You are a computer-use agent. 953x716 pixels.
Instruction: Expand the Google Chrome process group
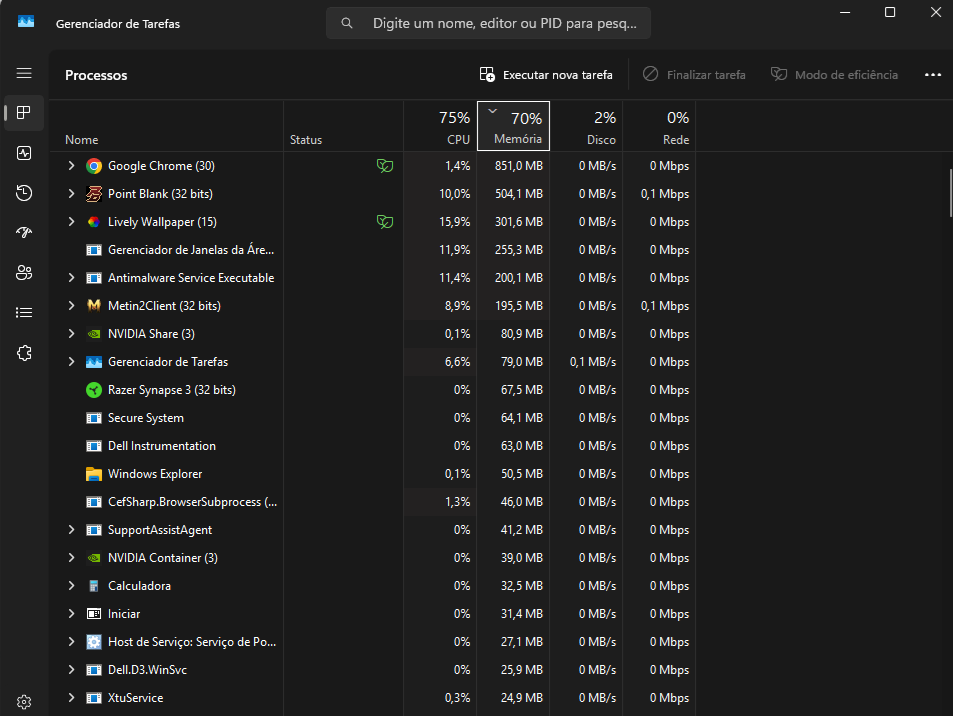click(x=71, y=166)
